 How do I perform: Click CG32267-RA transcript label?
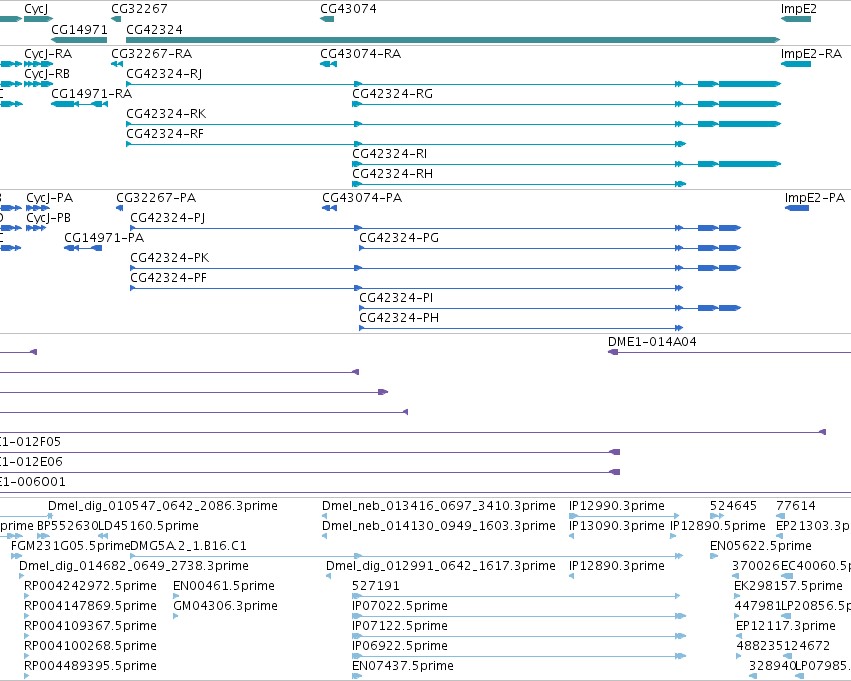click(151, 53)
